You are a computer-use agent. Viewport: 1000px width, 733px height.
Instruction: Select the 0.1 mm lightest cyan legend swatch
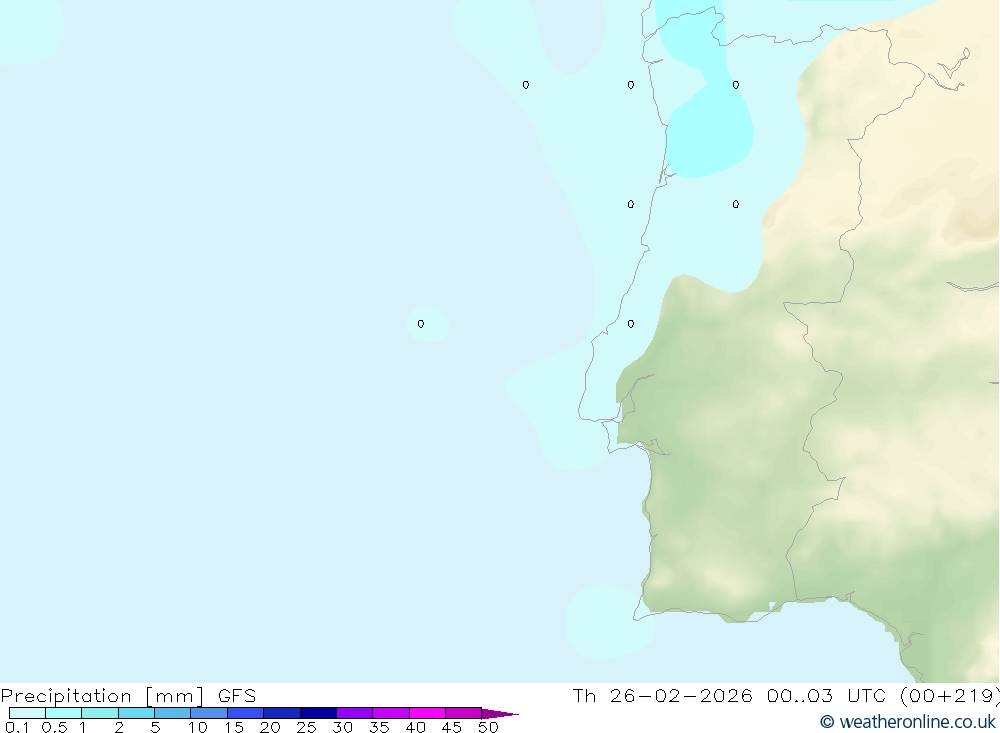[x=27, y=713]
